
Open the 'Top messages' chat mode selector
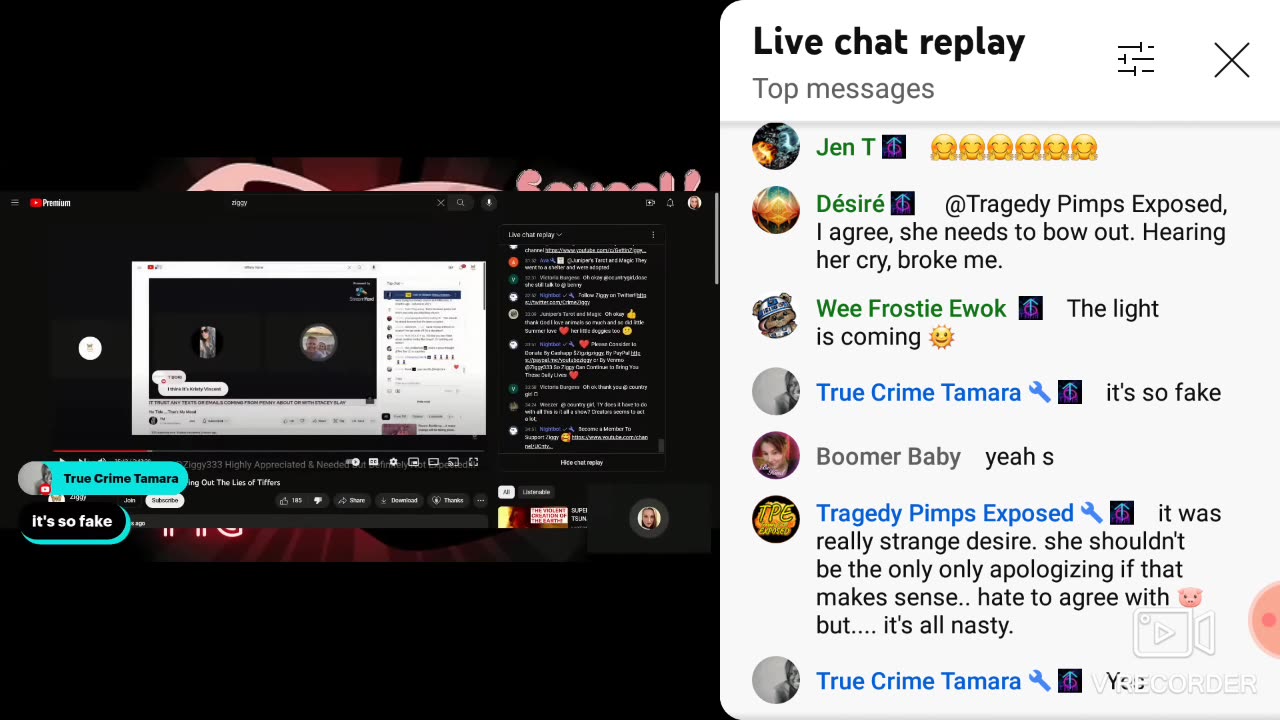843,89
